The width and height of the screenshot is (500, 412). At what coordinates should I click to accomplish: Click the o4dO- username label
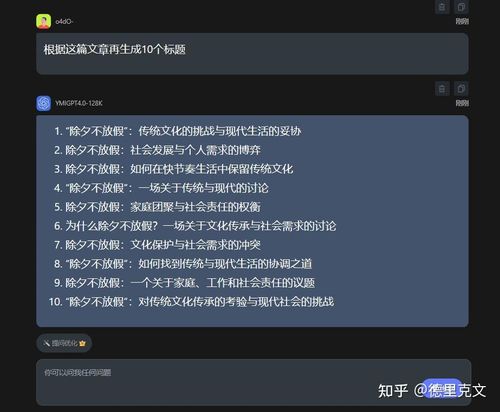tap(64, 22)
